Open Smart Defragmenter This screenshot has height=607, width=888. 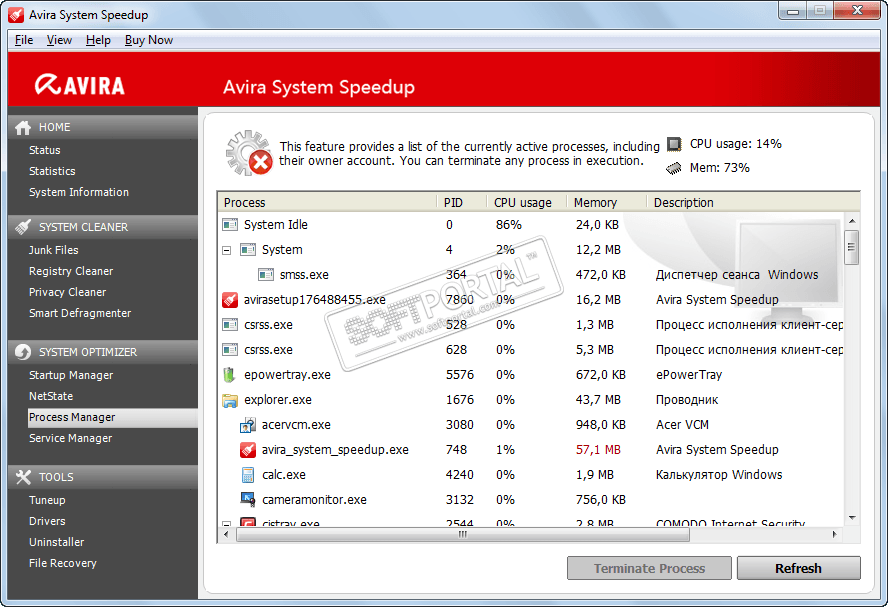(x=80, y=313)
